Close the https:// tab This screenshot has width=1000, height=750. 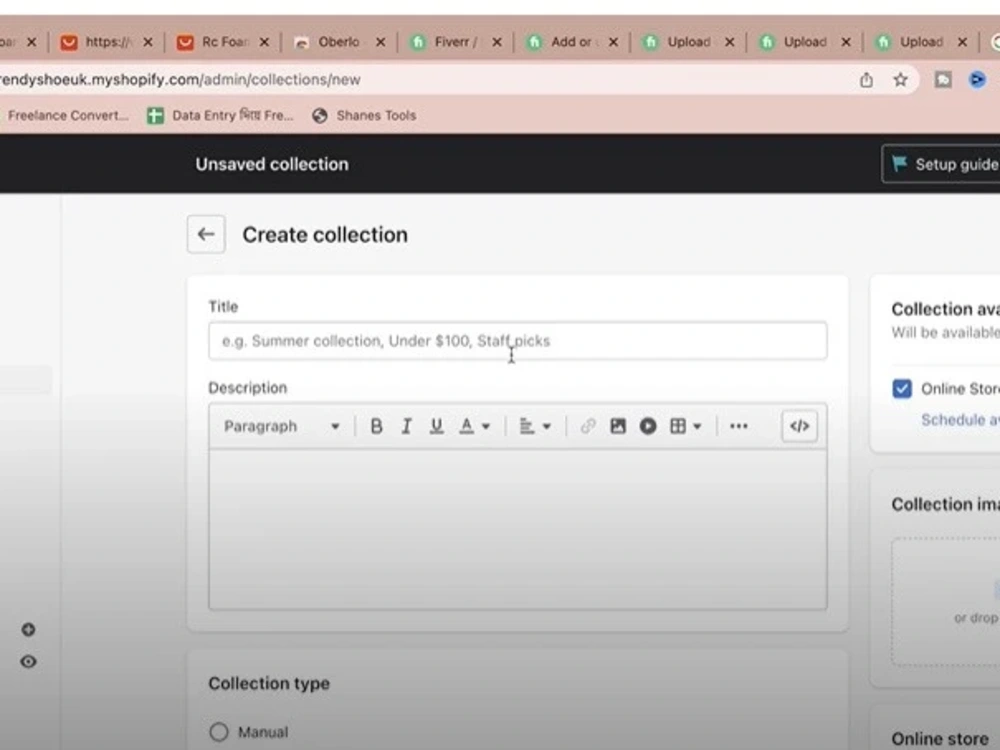(x=148, y=42)
